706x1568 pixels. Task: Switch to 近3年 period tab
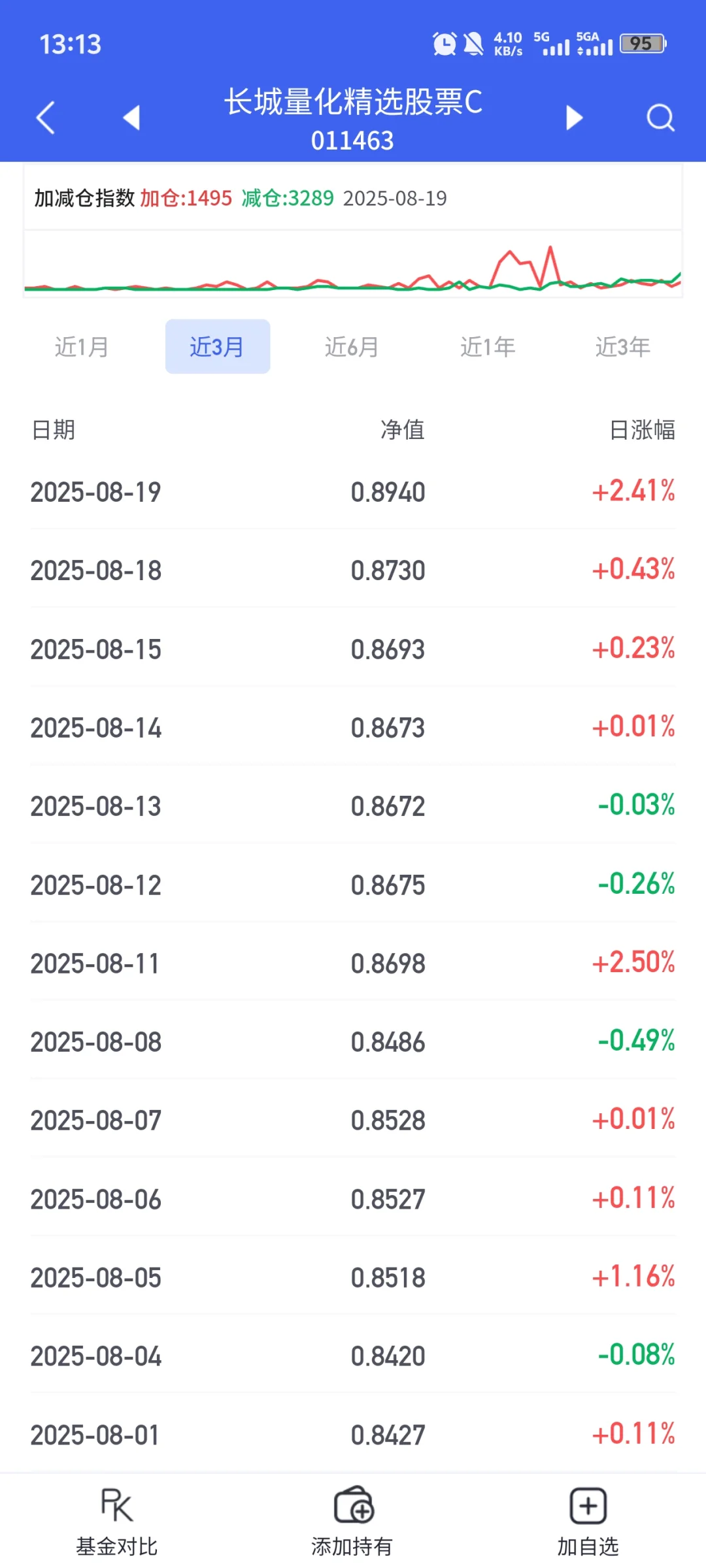coord(623,346)
